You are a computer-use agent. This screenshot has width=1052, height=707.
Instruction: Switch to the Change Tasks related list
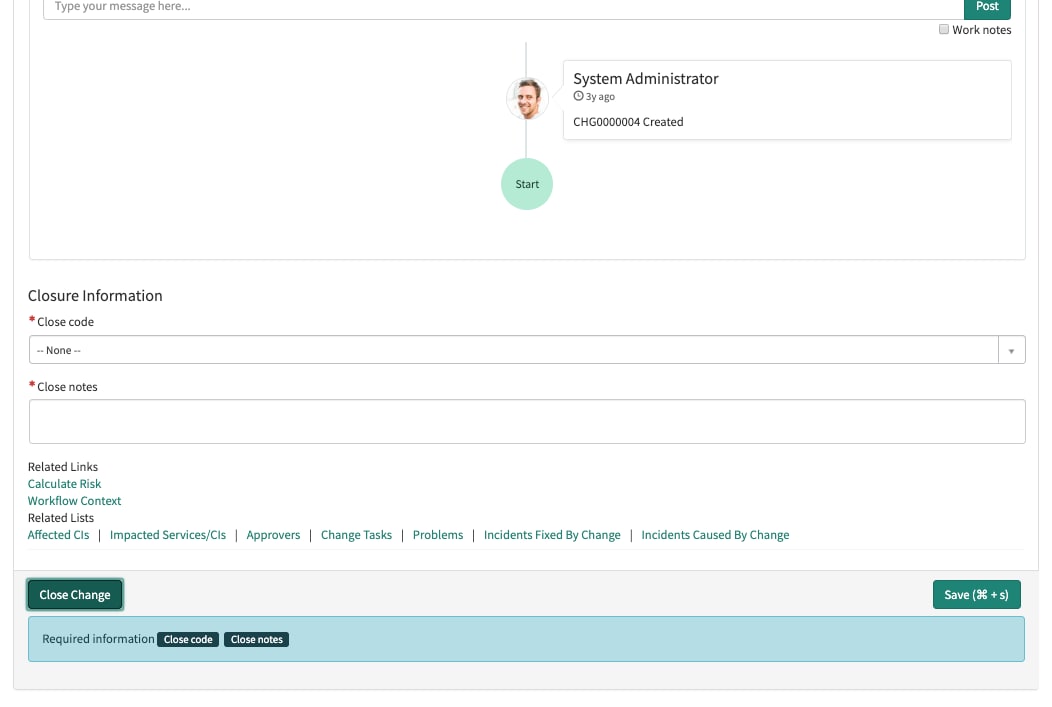pos(356,535)
